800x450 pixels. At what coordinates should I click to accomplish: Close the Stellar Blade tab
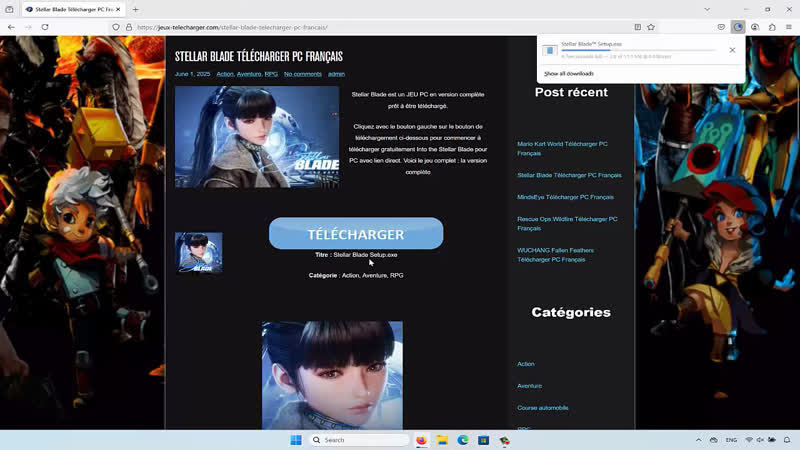click(x=118, y=9)
